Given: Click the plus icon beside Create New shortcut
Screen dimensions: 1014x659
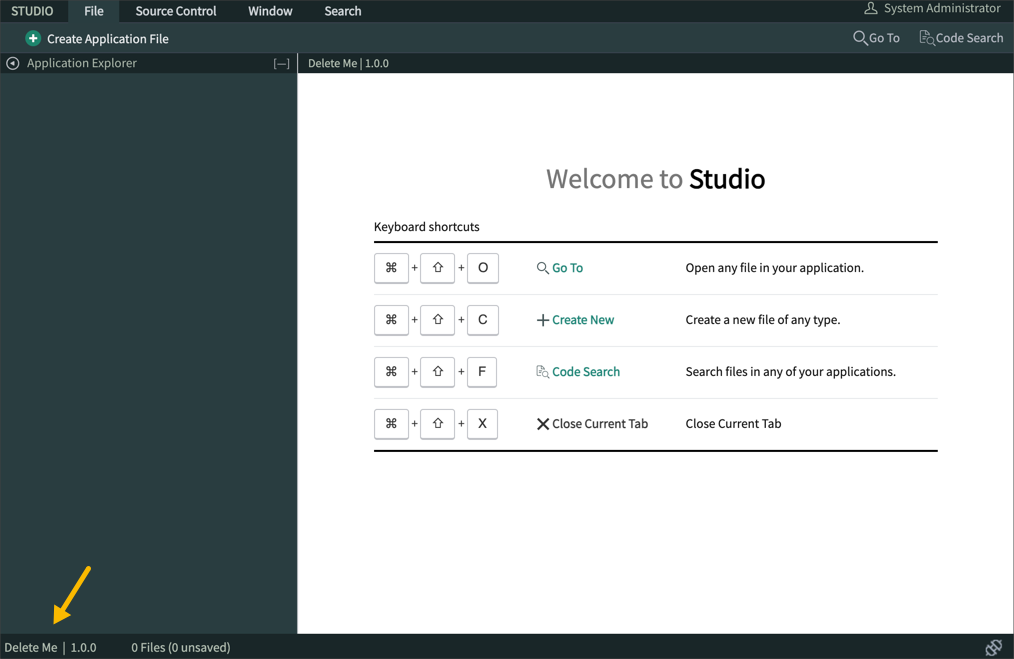Looking at the screenshot, I should pyautogui.click(x=545, y=319).
